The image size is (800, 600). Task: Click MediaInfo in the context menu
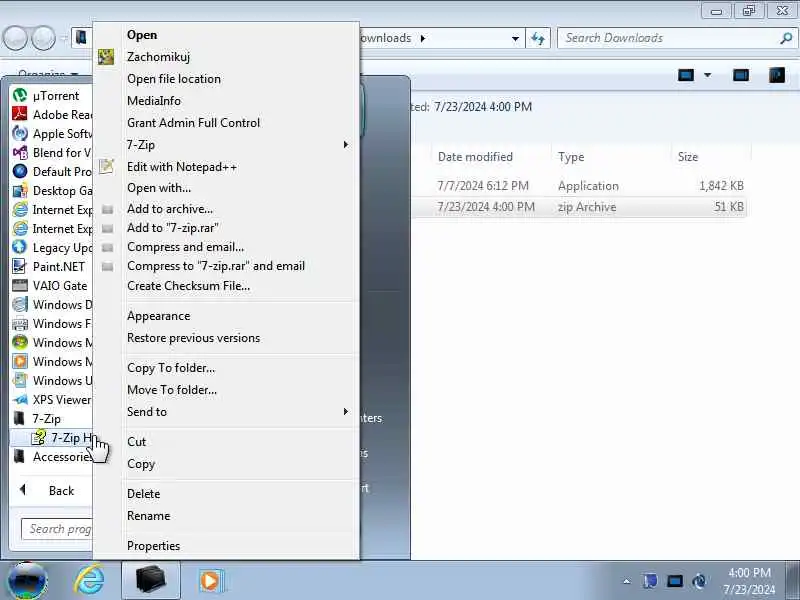tap(154, 101)
